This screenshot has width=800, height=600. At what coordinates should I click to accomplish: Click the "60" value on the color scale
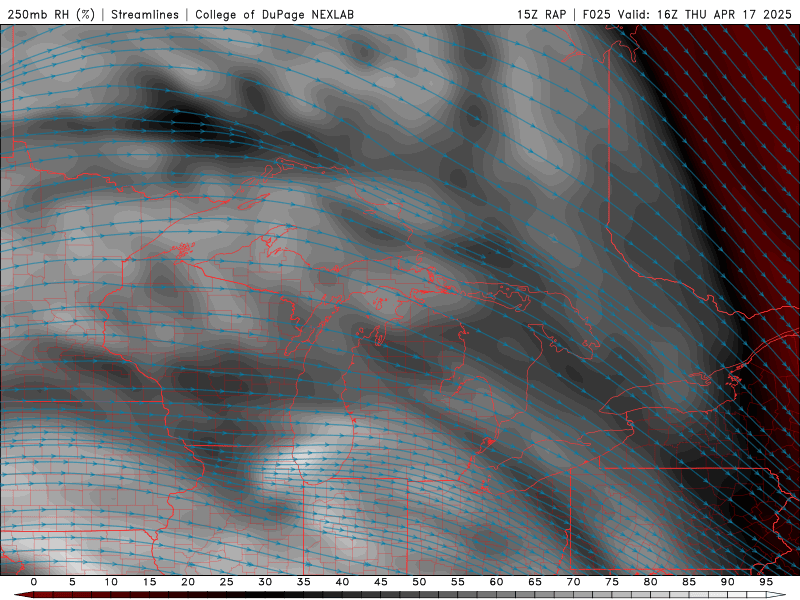coord(496,582)
